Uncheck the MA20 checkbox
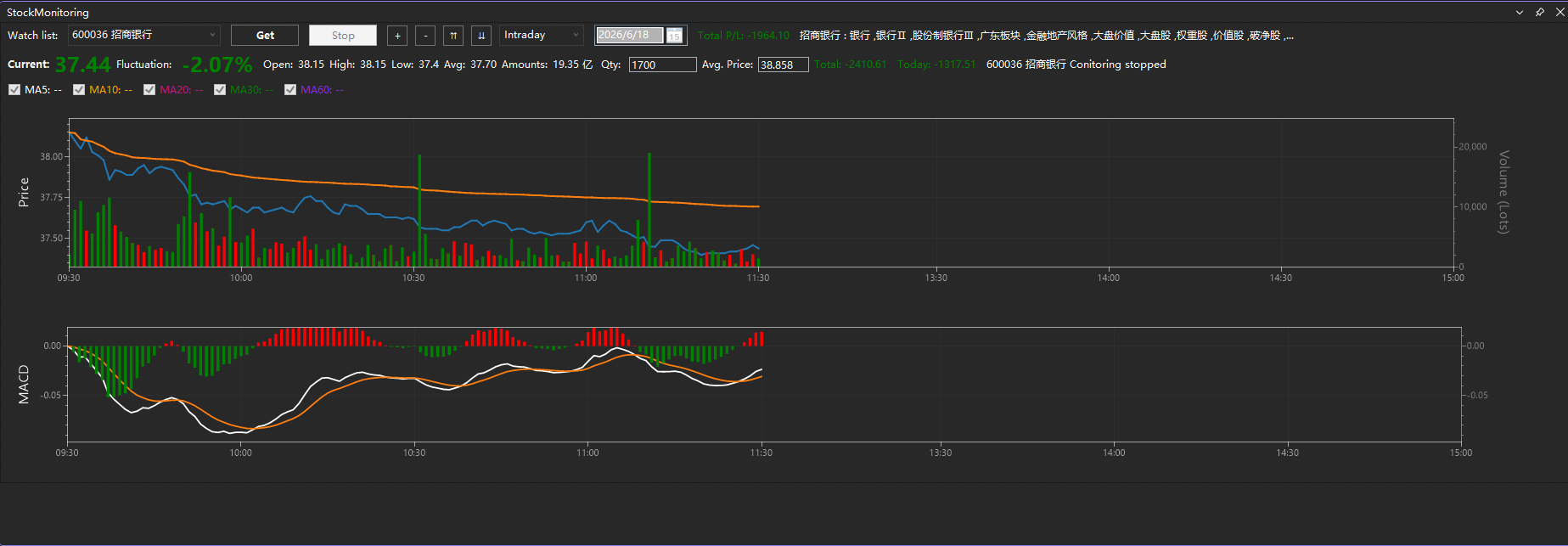Screen dimensions: 1568x546 tap(149, 90)
